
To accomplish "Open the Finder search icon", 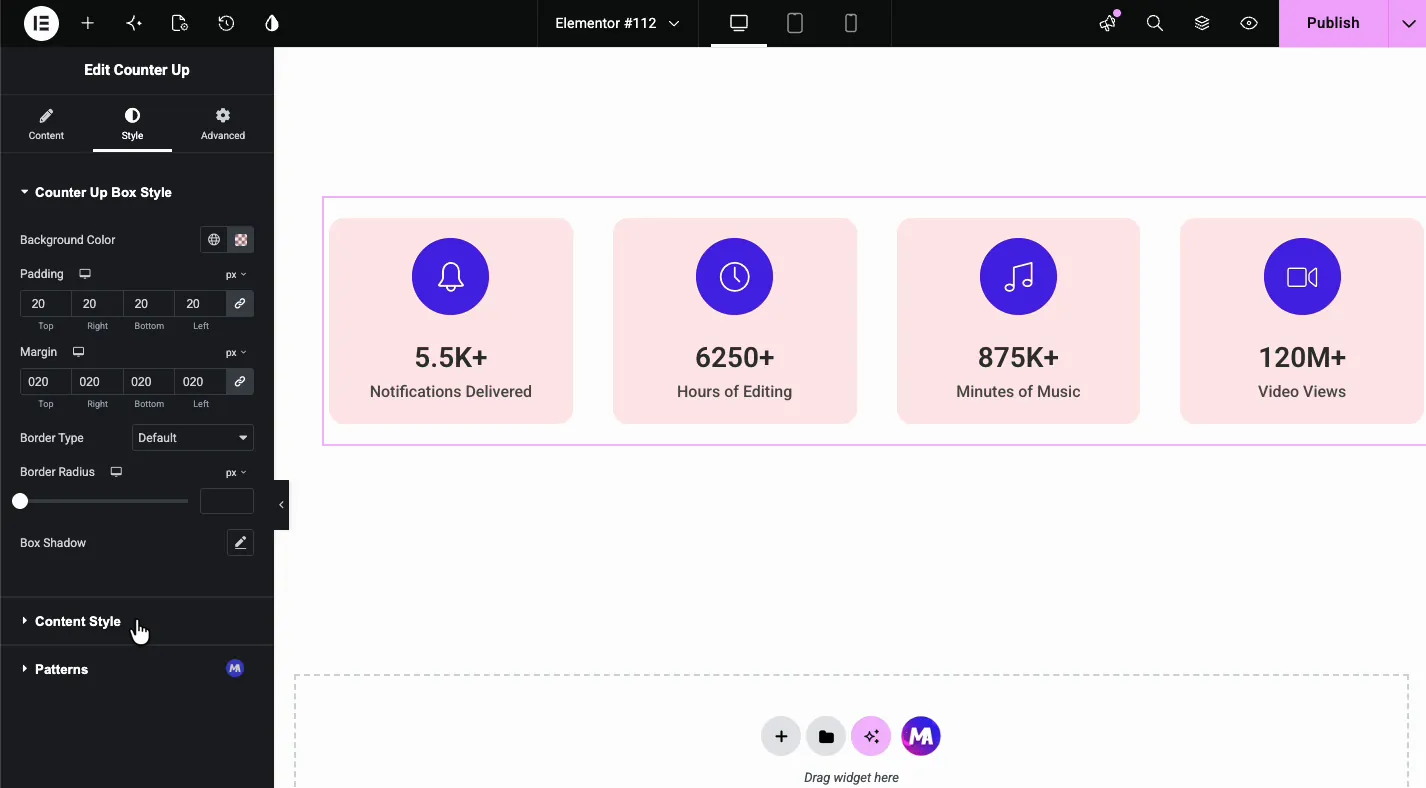I will (1155, 23).
